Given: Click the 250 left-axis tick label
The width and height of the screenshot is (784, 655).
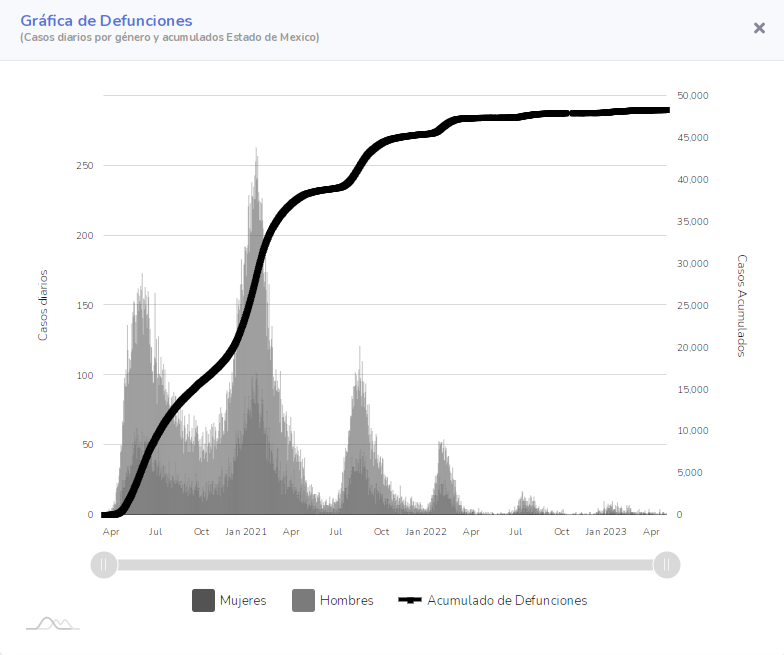Looking at the screenshot, I should coord(84,166).
